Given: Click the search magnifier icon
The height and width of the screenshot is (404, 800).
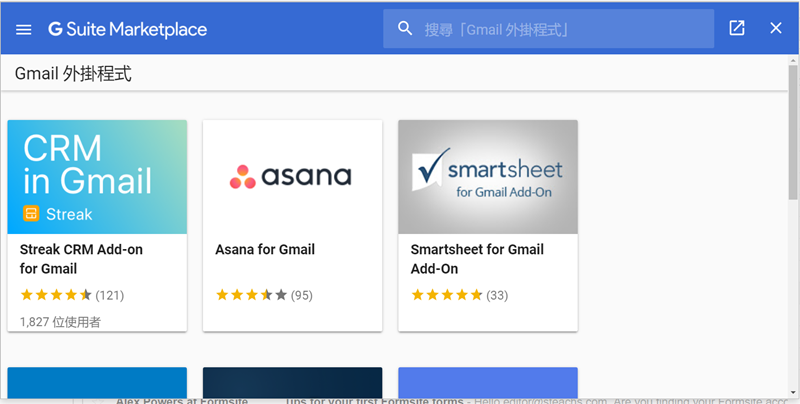Looking at the screenshot, I should [405, 29].
